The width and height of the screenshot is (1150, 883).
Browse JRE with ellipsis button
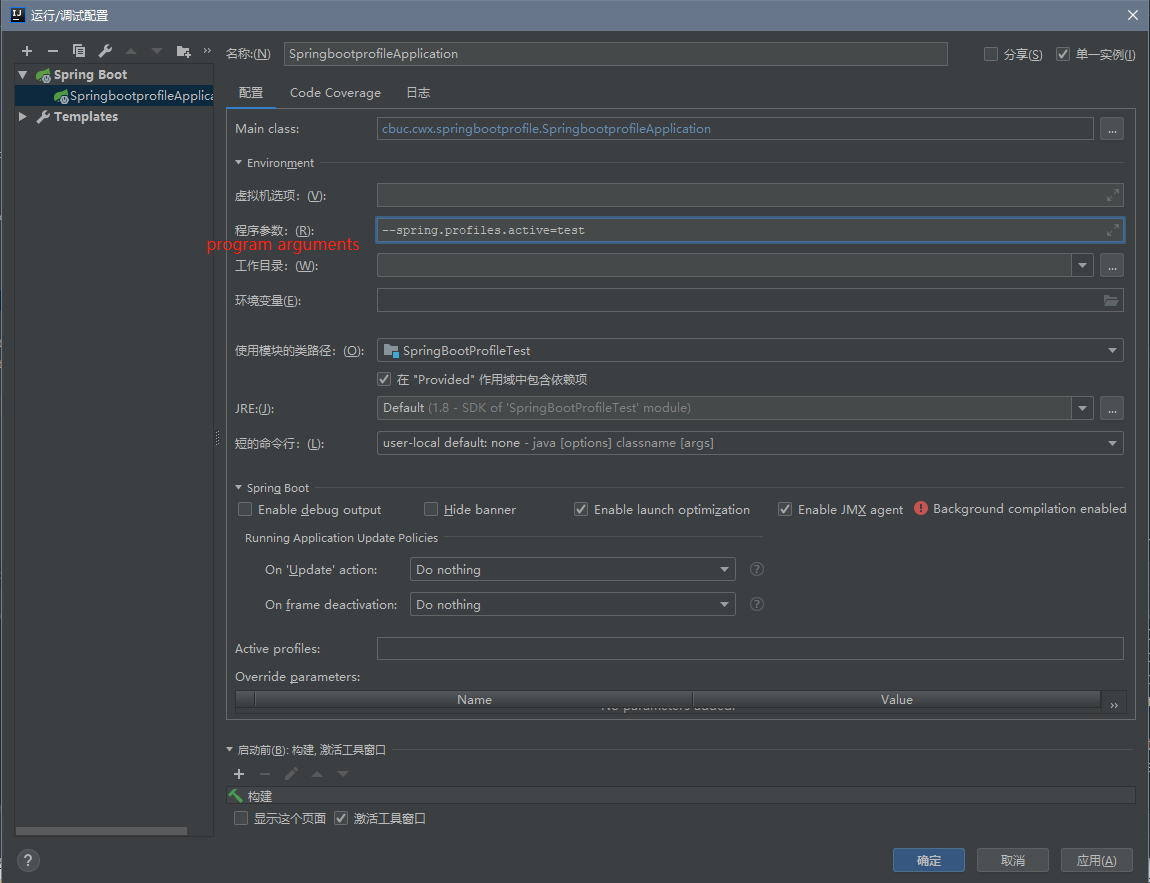(x=1112, y=408)
